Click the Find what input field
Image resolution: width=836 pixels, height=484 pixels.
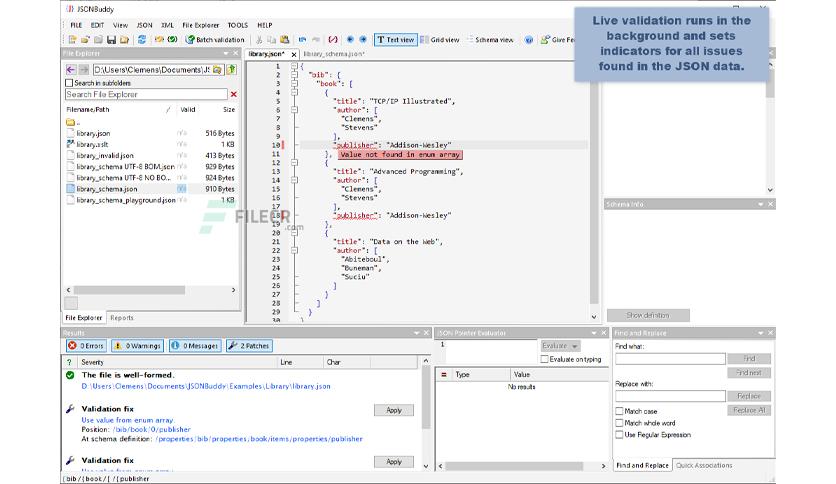(670, 359)
